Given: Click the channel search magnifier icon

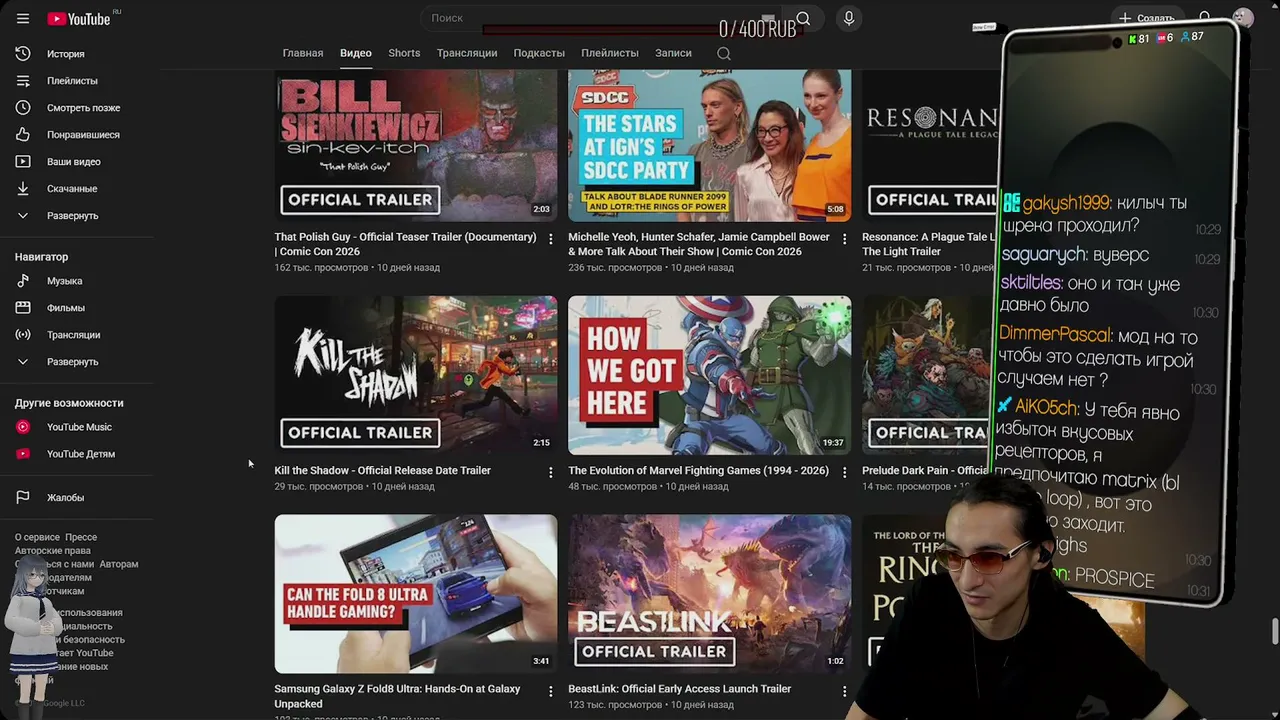Looking at the screenshot, I should click(724, 54).
